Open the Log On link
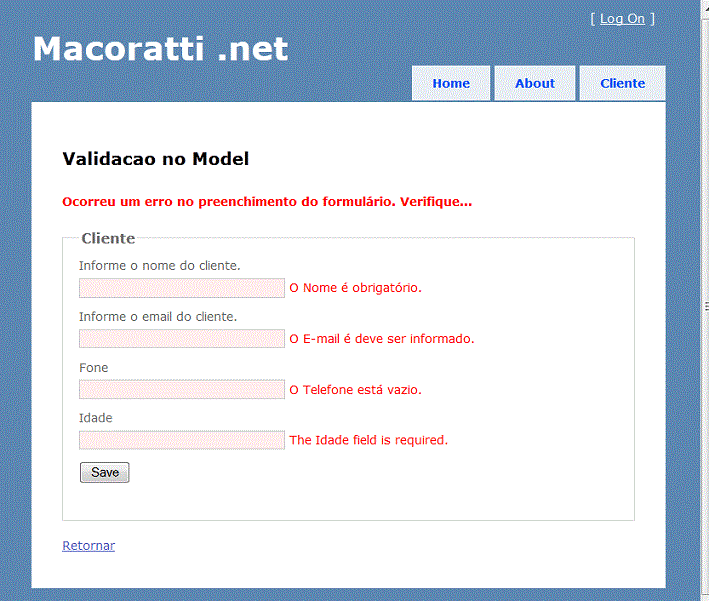 (x=622, y=19)
